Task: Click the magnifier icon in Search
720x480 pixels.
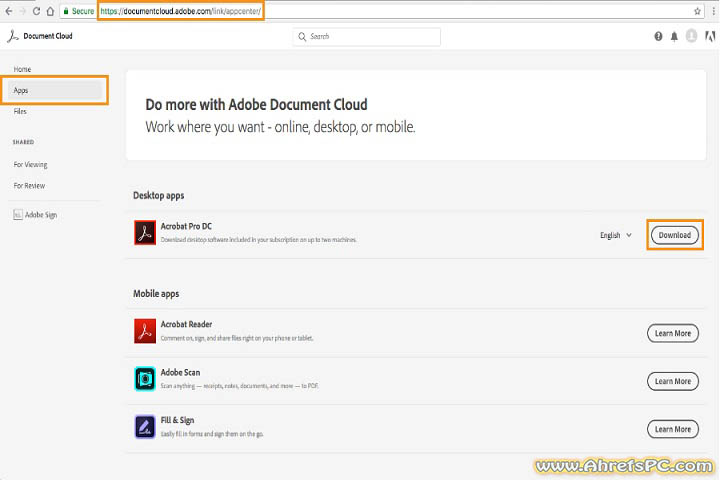Action: tap(302, 36)
